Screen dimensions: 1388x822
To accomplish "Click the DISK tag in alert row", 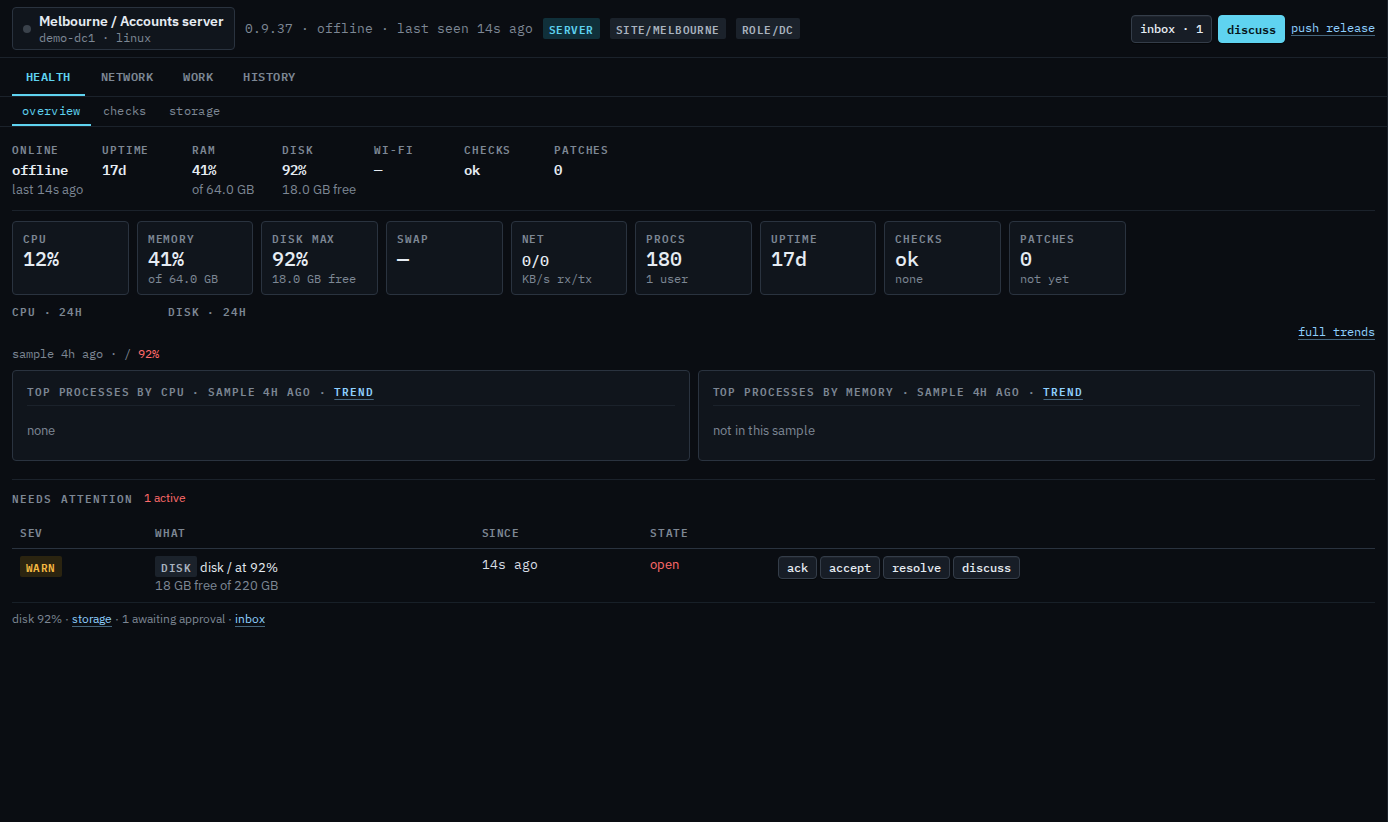I will pyautogui.click(x=175, y=567).
